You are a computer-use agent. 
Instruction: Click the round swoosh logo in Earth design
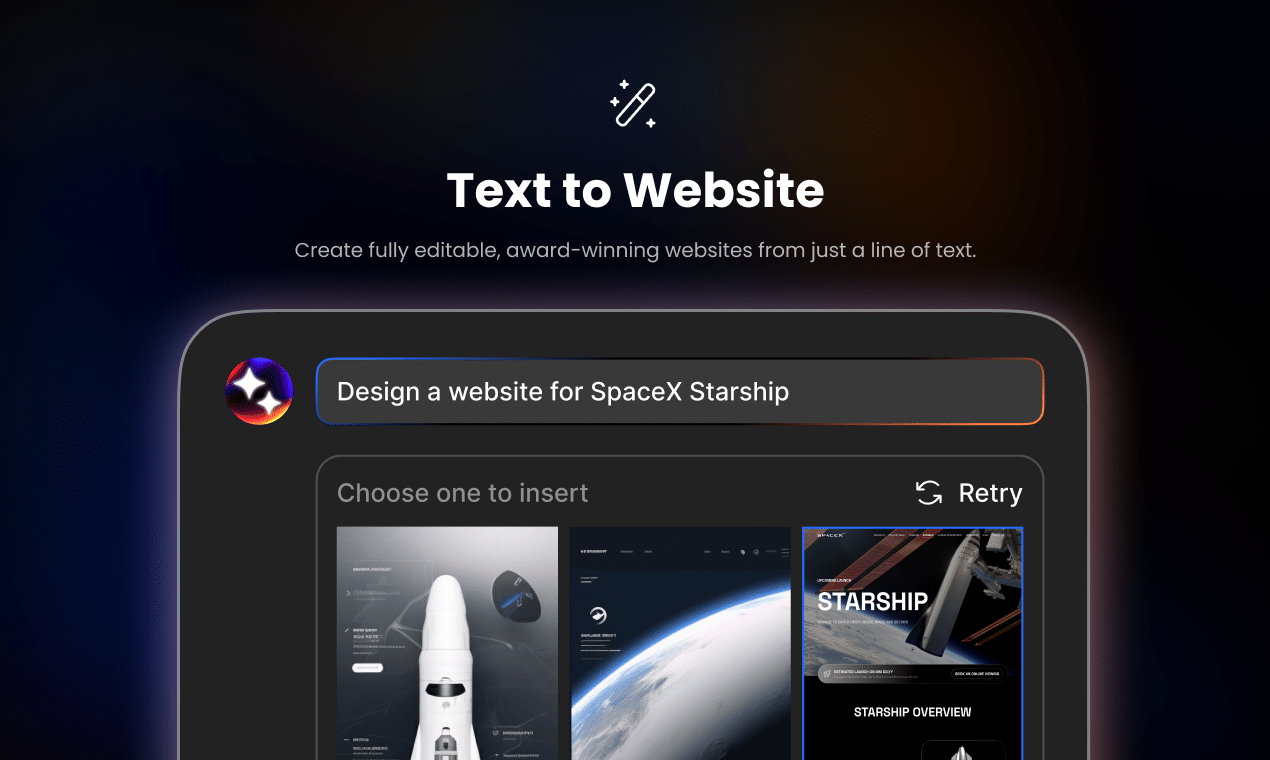coord(597,617)
